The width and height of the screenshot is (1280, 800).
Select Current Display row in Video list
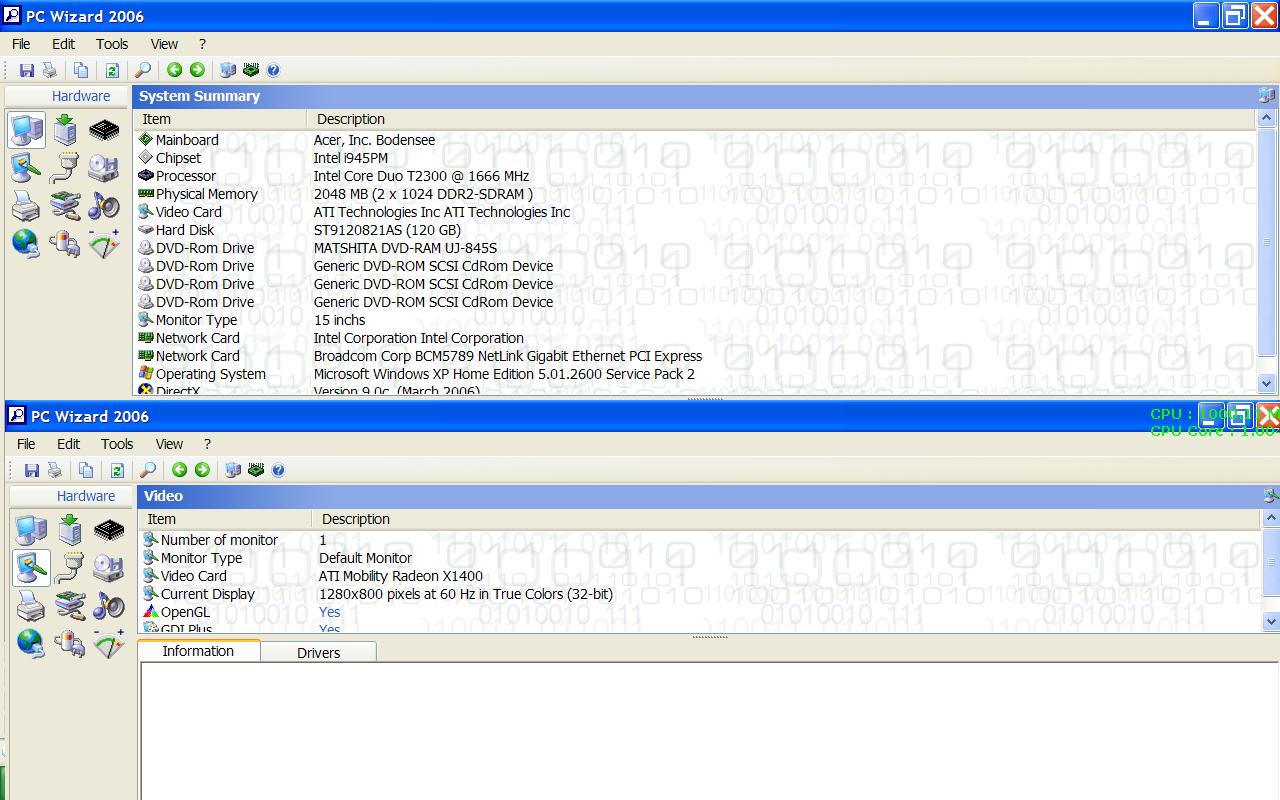[x=208, y=594]
